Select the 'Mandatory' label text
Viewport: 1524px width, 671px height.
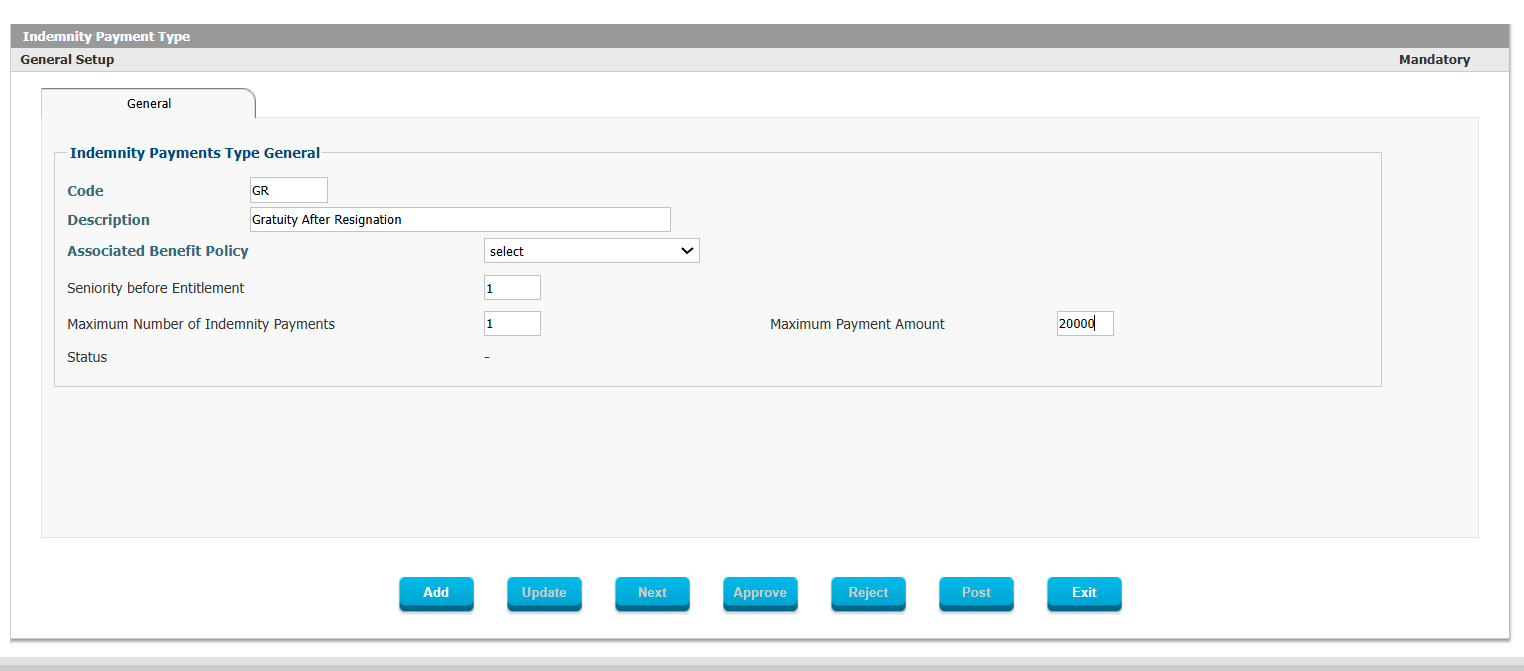click(x=1434, y=60)
